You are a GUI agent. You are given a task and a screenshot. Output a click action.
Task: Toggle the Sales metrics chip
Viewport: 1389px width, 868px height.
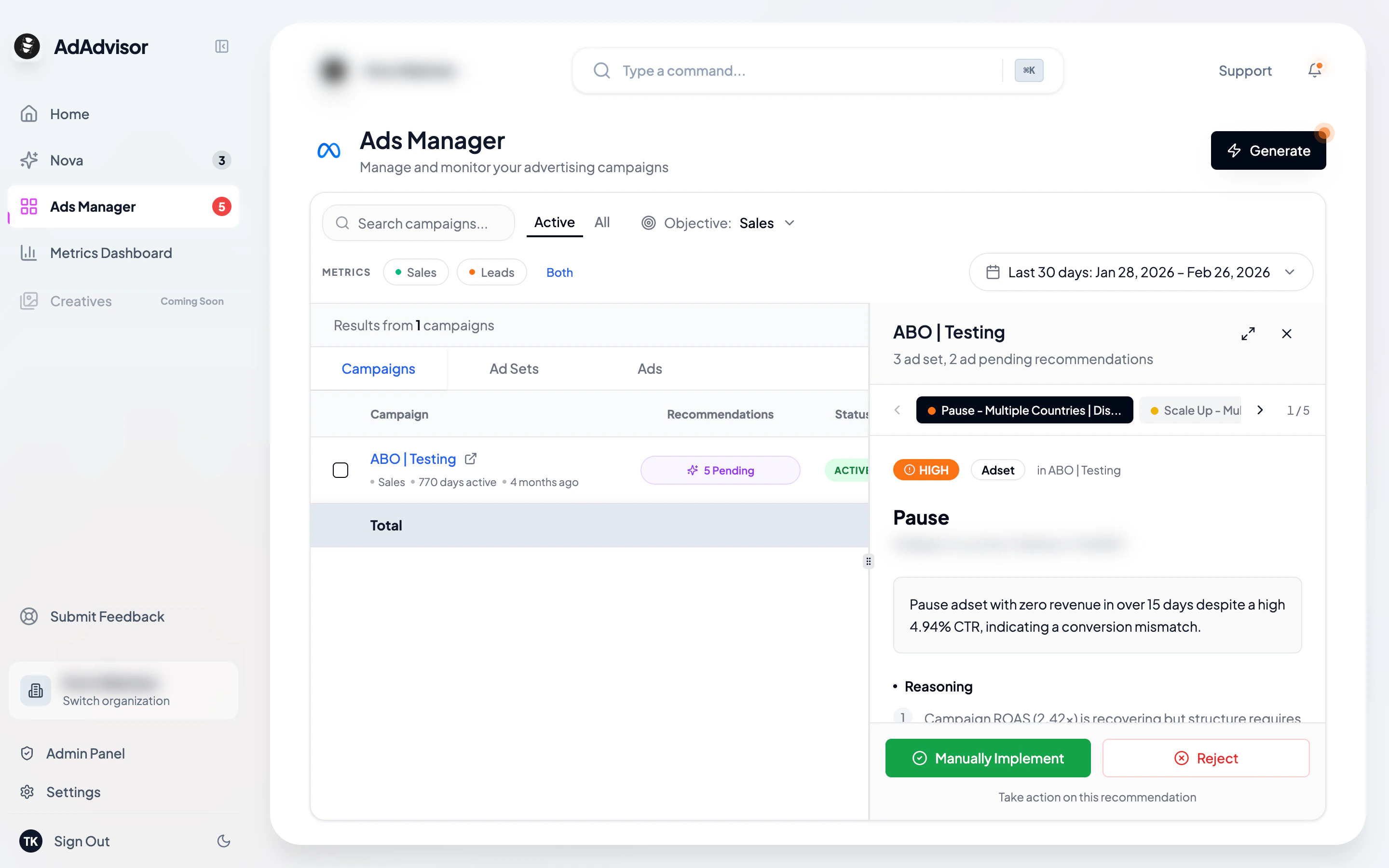416,272
